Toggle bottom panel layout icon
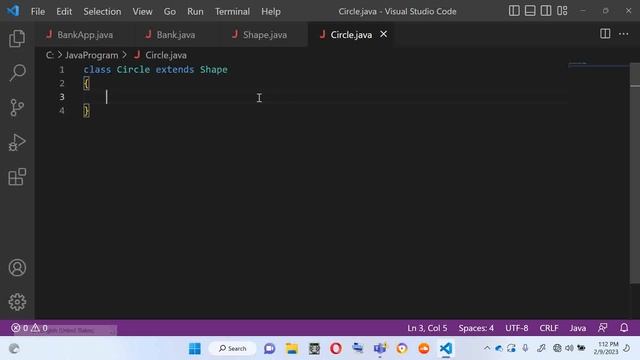This screenshot has width=640, height=360. point(530,11)
